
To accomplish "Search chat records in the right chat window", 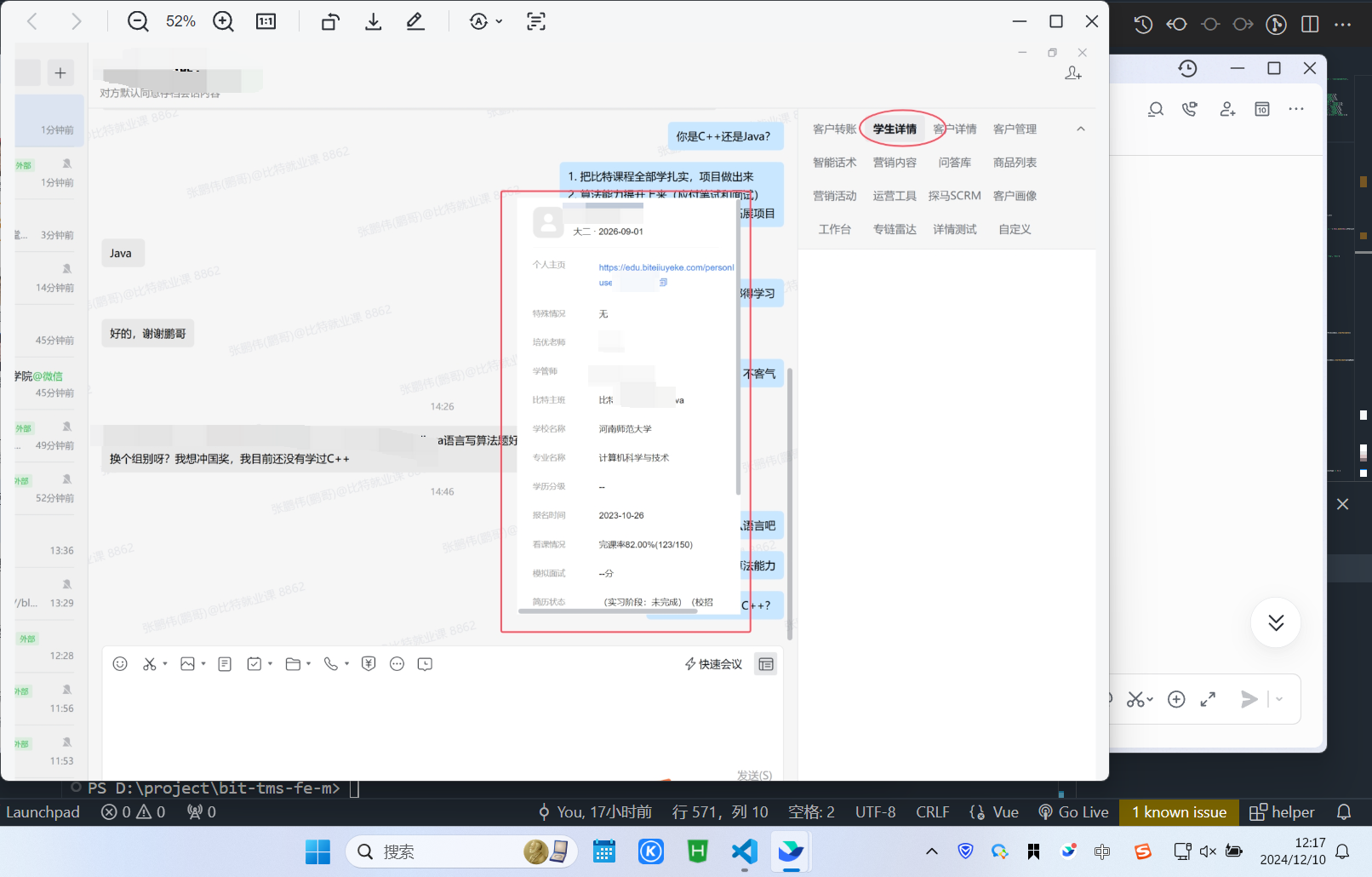I will [1156, 109].
